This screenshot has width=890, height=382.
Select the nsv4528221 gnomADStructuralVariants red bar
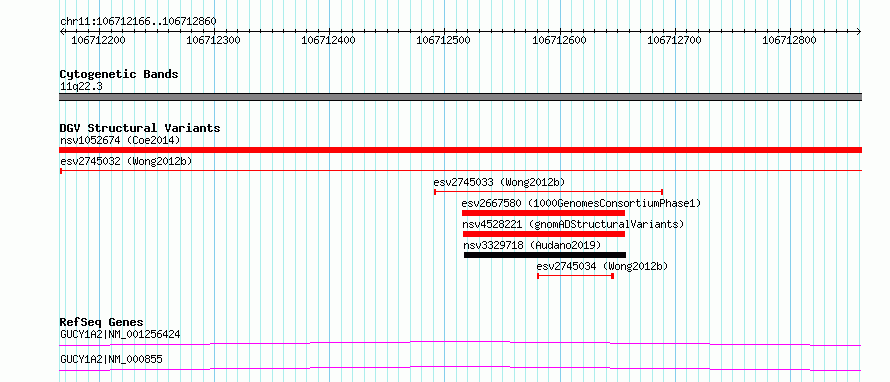544,234
